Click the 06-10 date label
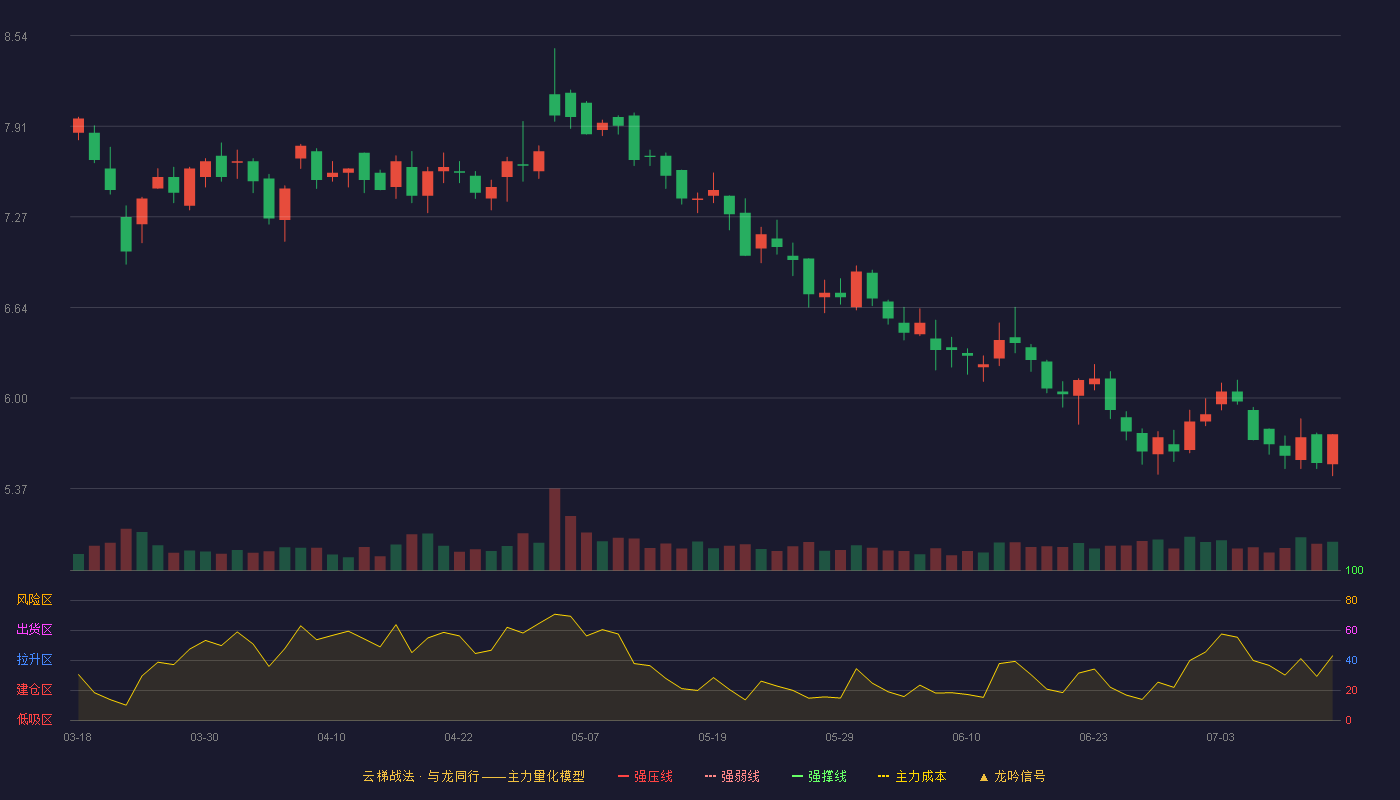Image resolution: width=1400 pixels, height=800 pixels. pos(966,737)
